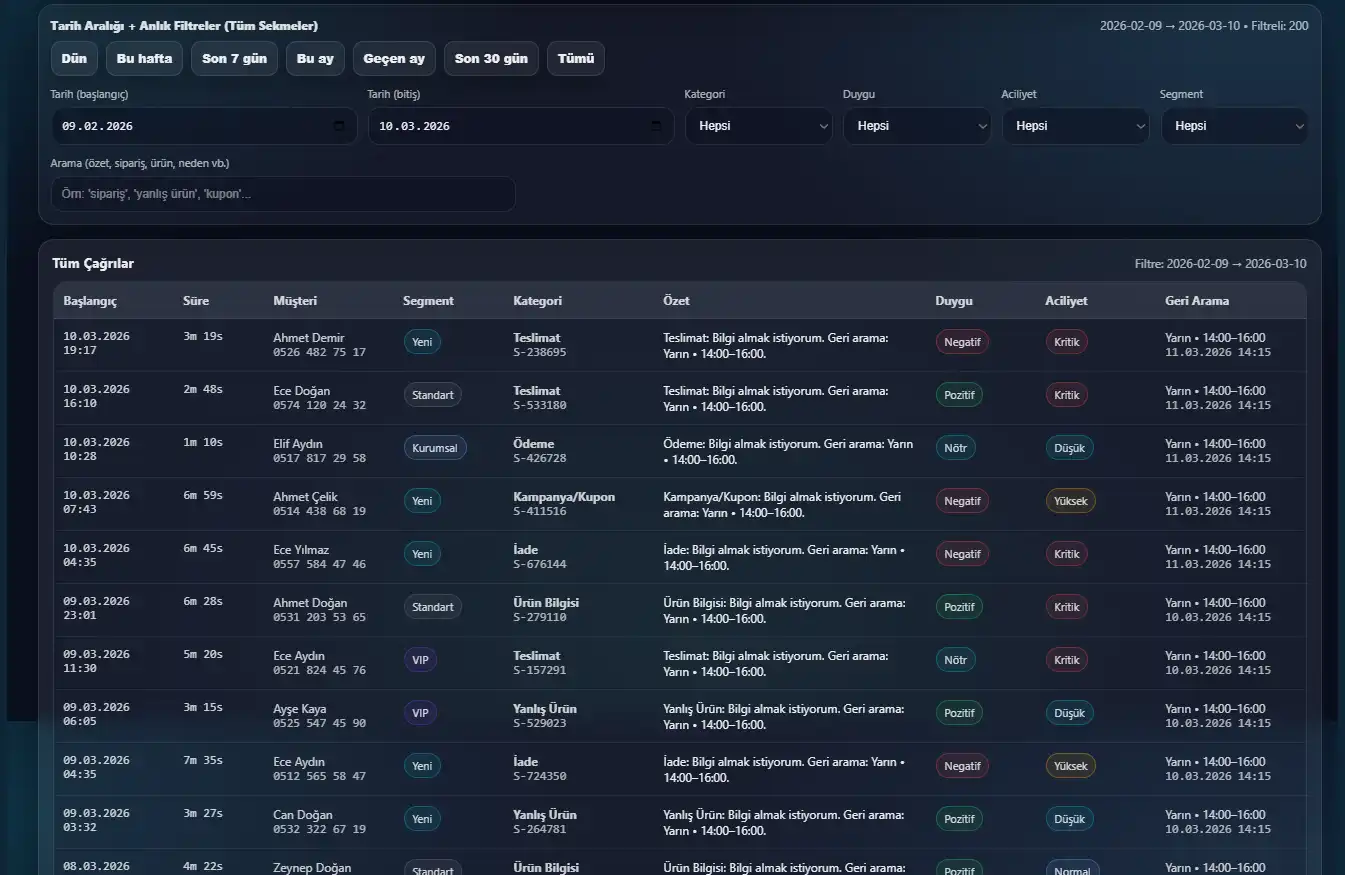Click the Aciliyet column header

coord(1066,301)
